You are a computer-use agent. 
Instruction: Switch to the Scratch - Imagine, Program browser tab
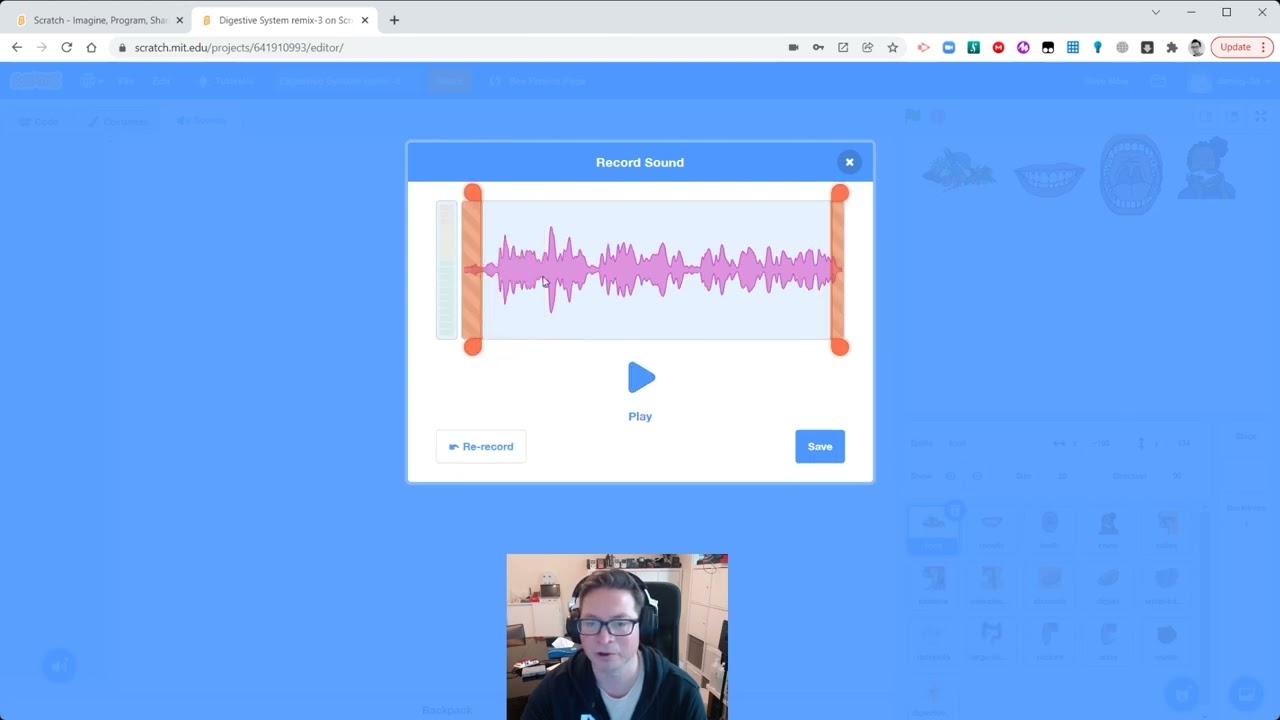coord(100,20)
